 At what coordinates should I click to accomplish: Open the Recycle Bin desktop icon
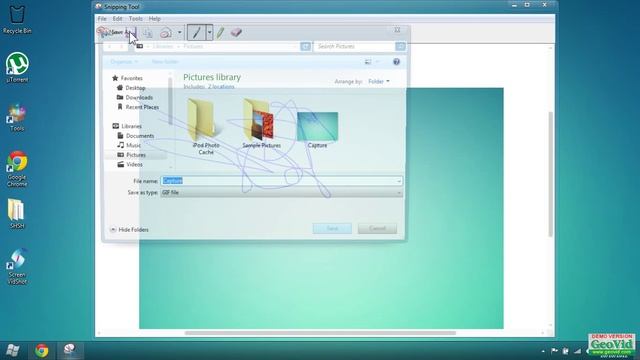point(17,20)
